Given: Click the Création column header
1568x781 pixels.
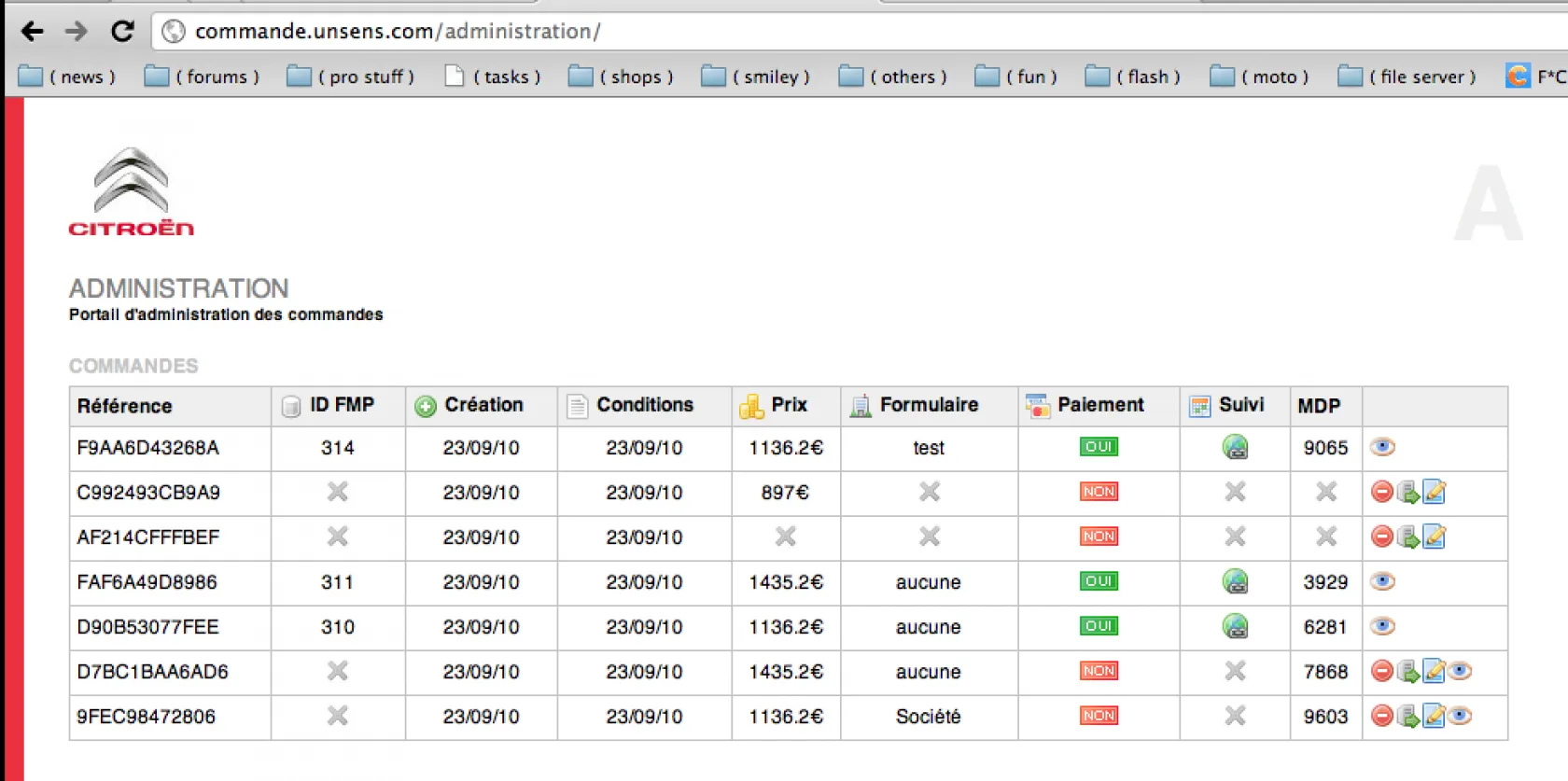Looking at the screenshot, I should [x=483, y=405].
